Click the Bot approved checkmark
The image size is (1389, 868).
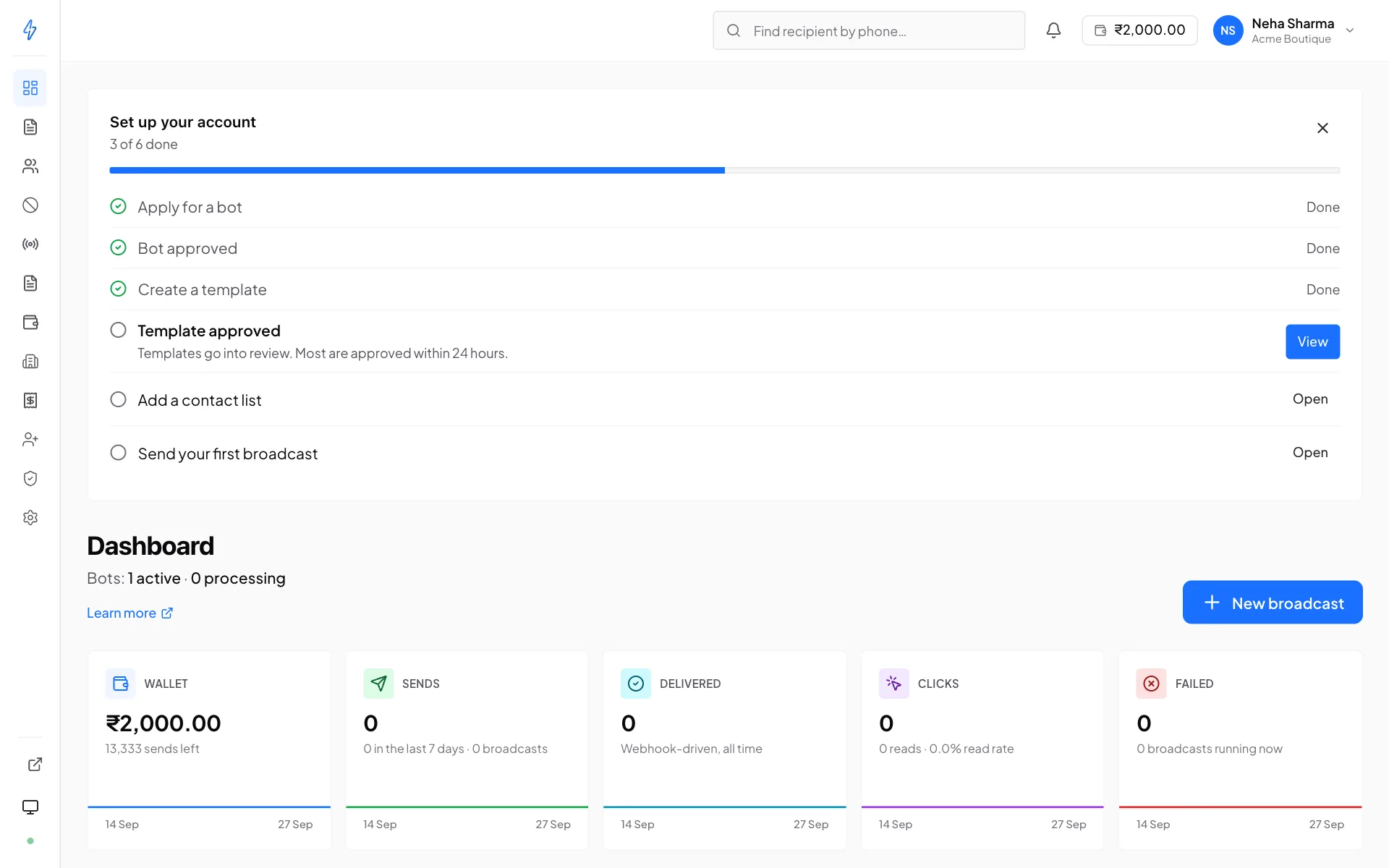click(118, 248)
